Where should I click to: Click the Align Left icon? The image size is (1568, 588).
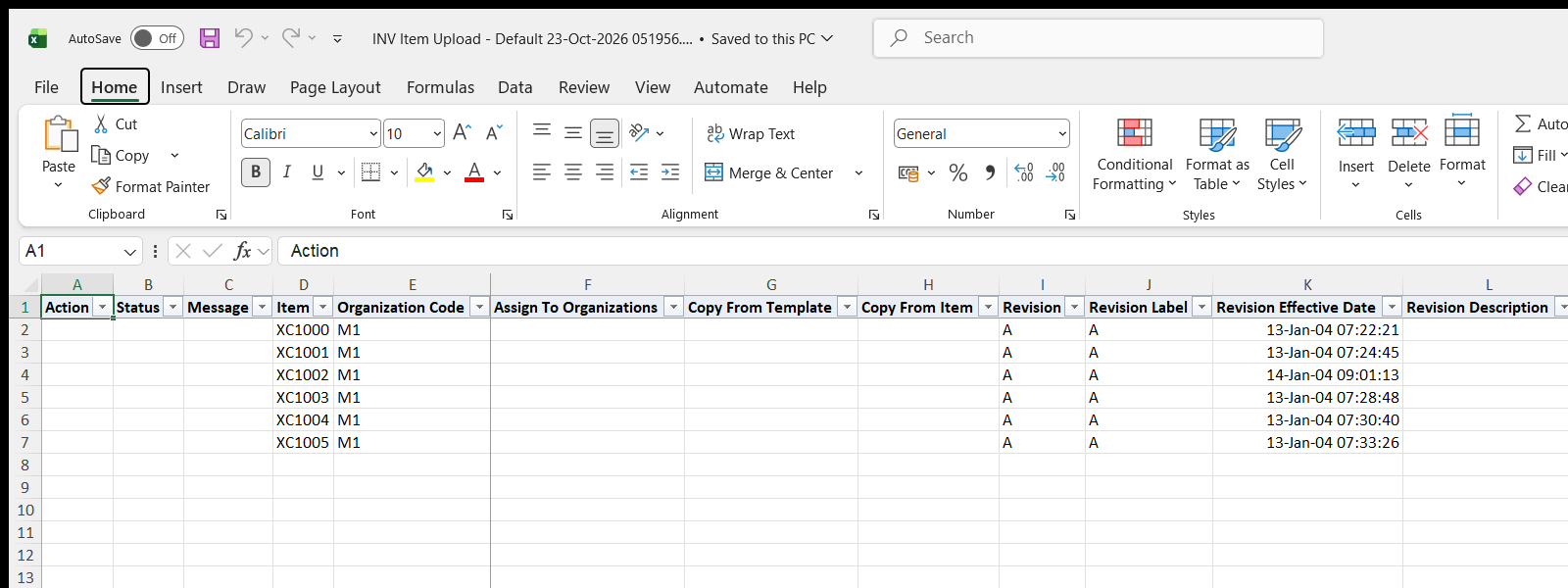pyautogui.click(x=542, y=172)
